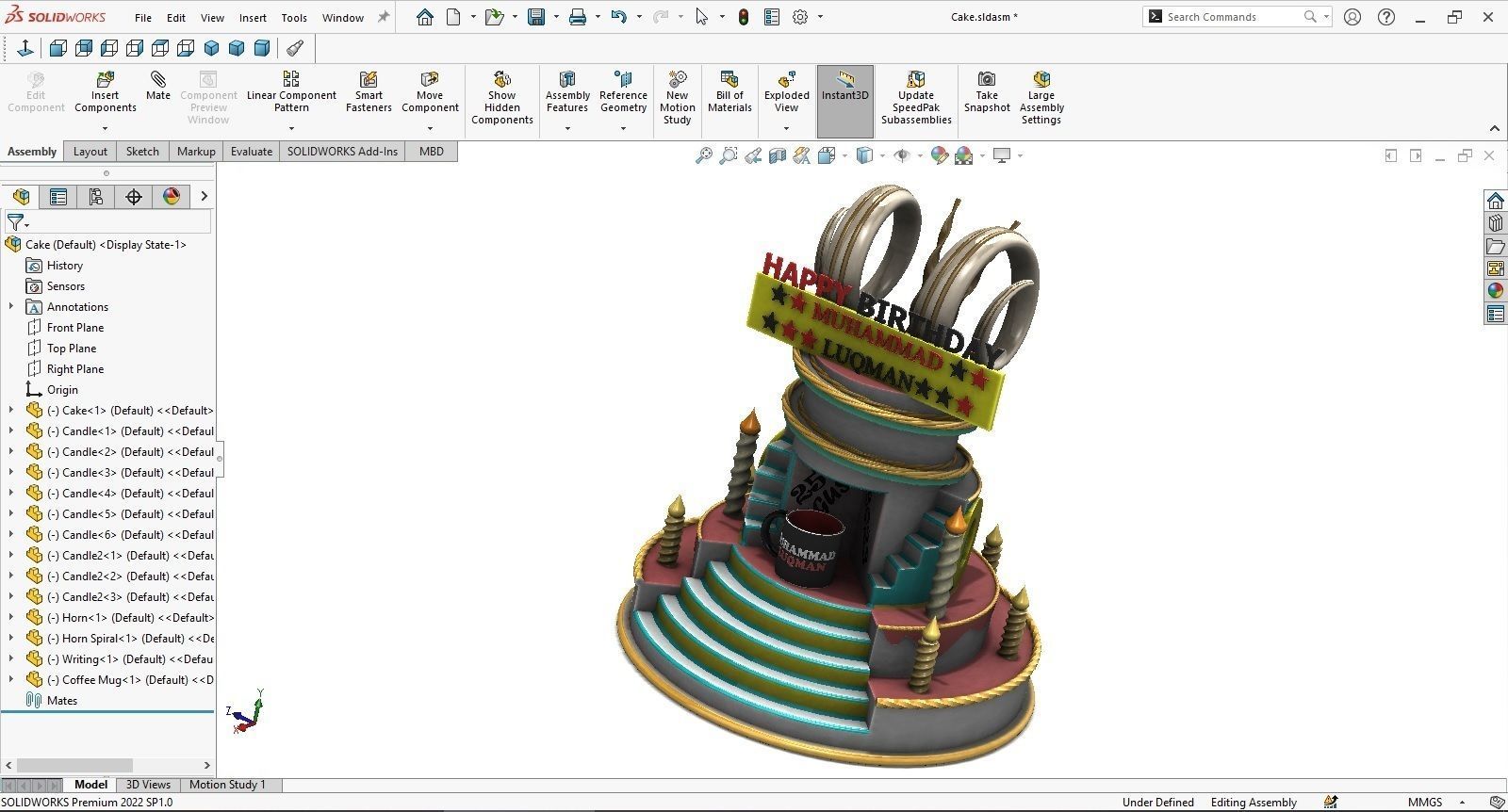The image size is (1508, 812).
Task: Open Reference Geometry tool
Action: pos(623,91)
